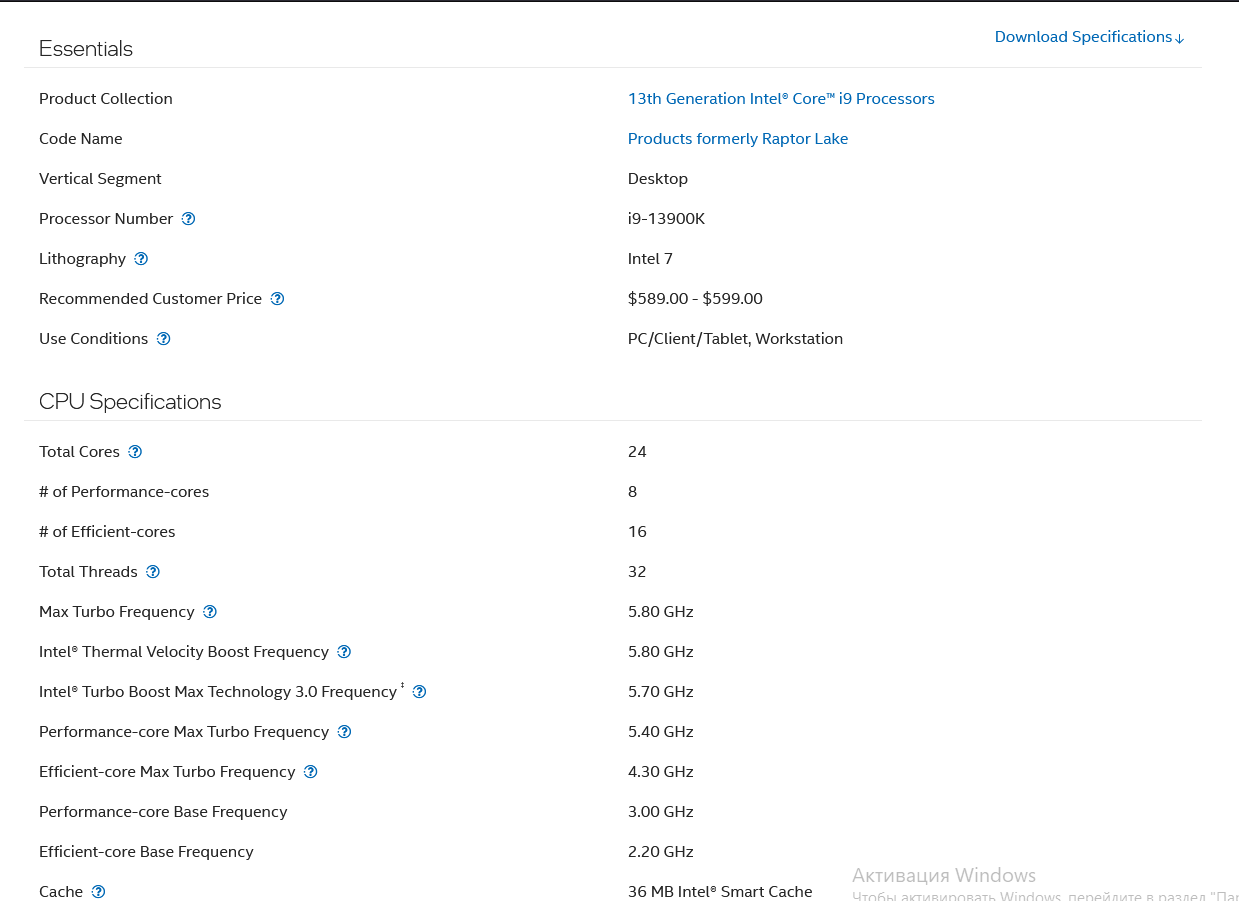Viewport: 1239px width, 901px height.
Task: Click the # of Performance-cores label
Action: pyautogui.click(x=124, y=492)
